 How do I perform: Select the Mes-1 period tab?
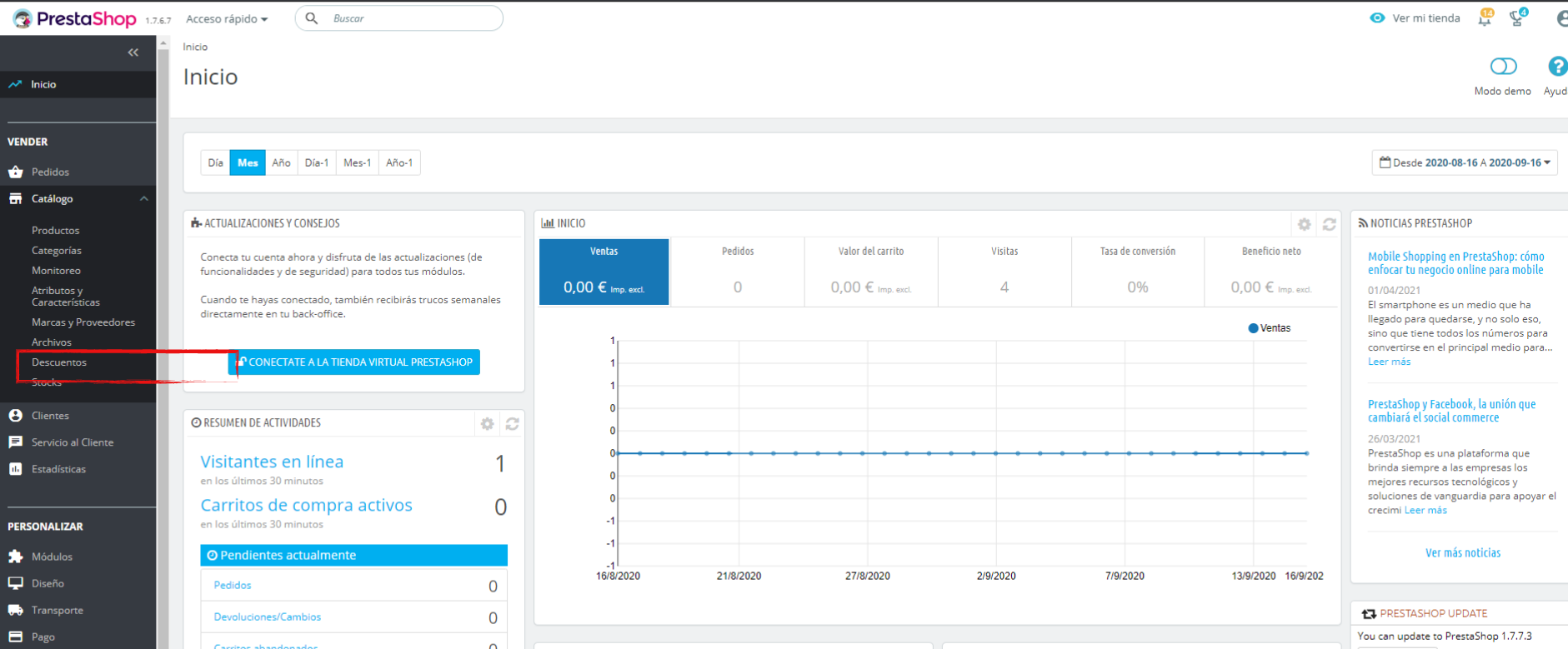click(x=358, y=162)
